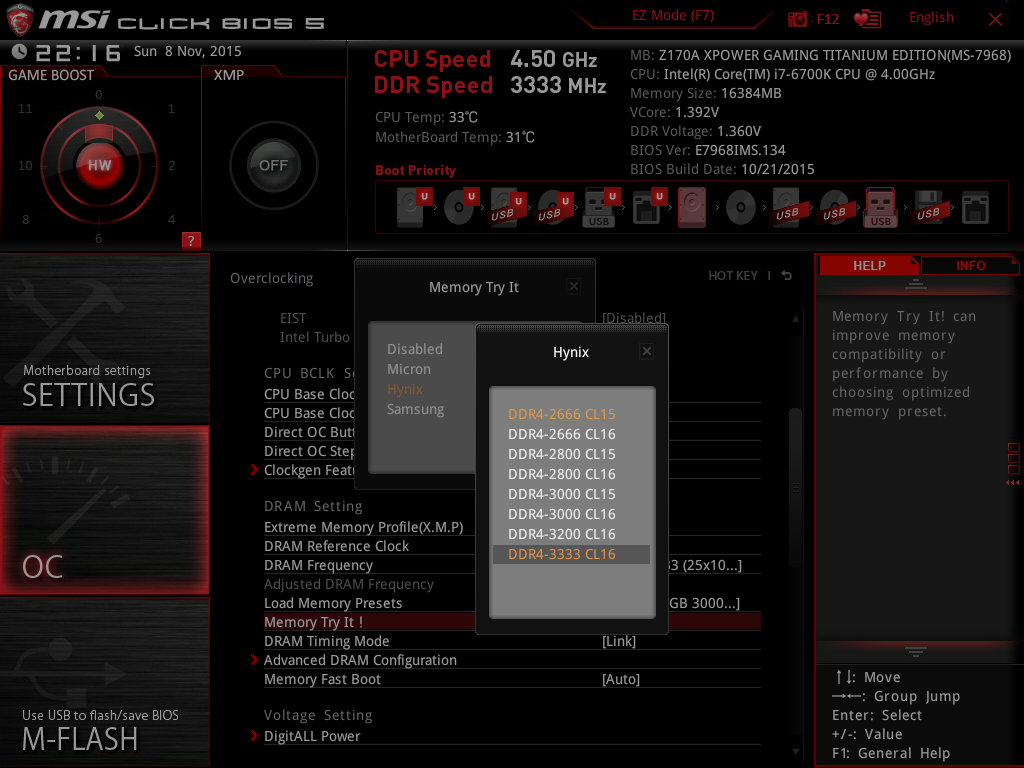Click the BIOS clock time display
Screen dimensions: 1024x768
pos(78,52)
